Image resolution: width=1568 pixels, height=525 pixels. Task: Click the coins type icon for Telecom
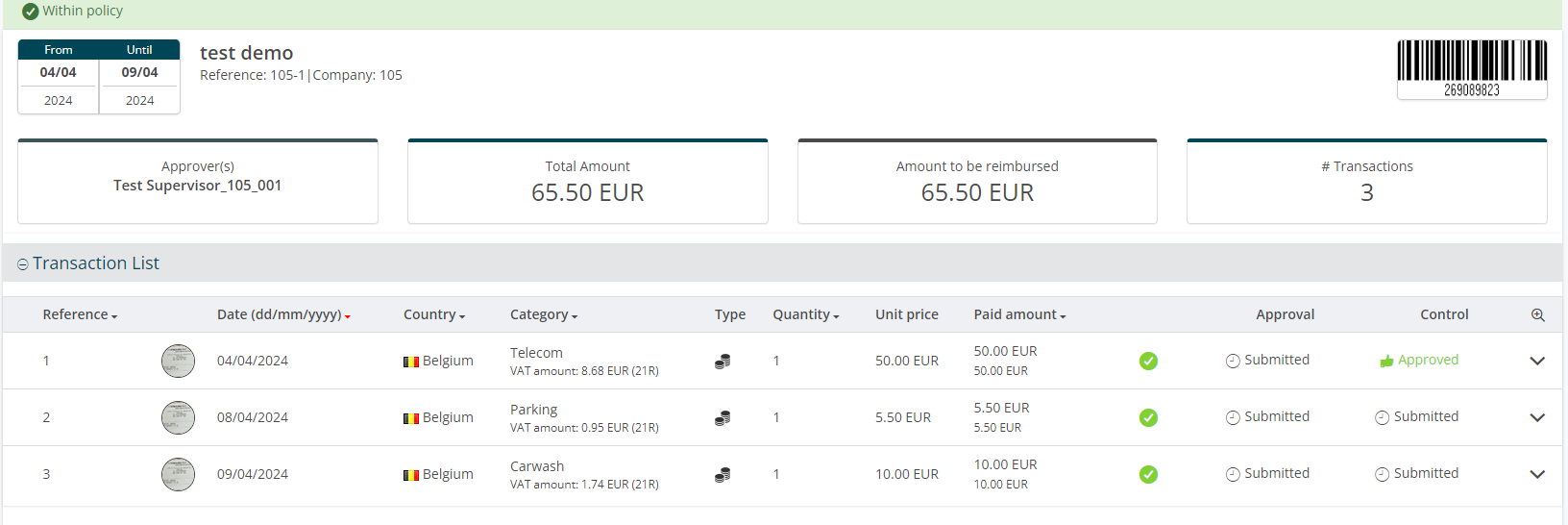tap(723, 362)
